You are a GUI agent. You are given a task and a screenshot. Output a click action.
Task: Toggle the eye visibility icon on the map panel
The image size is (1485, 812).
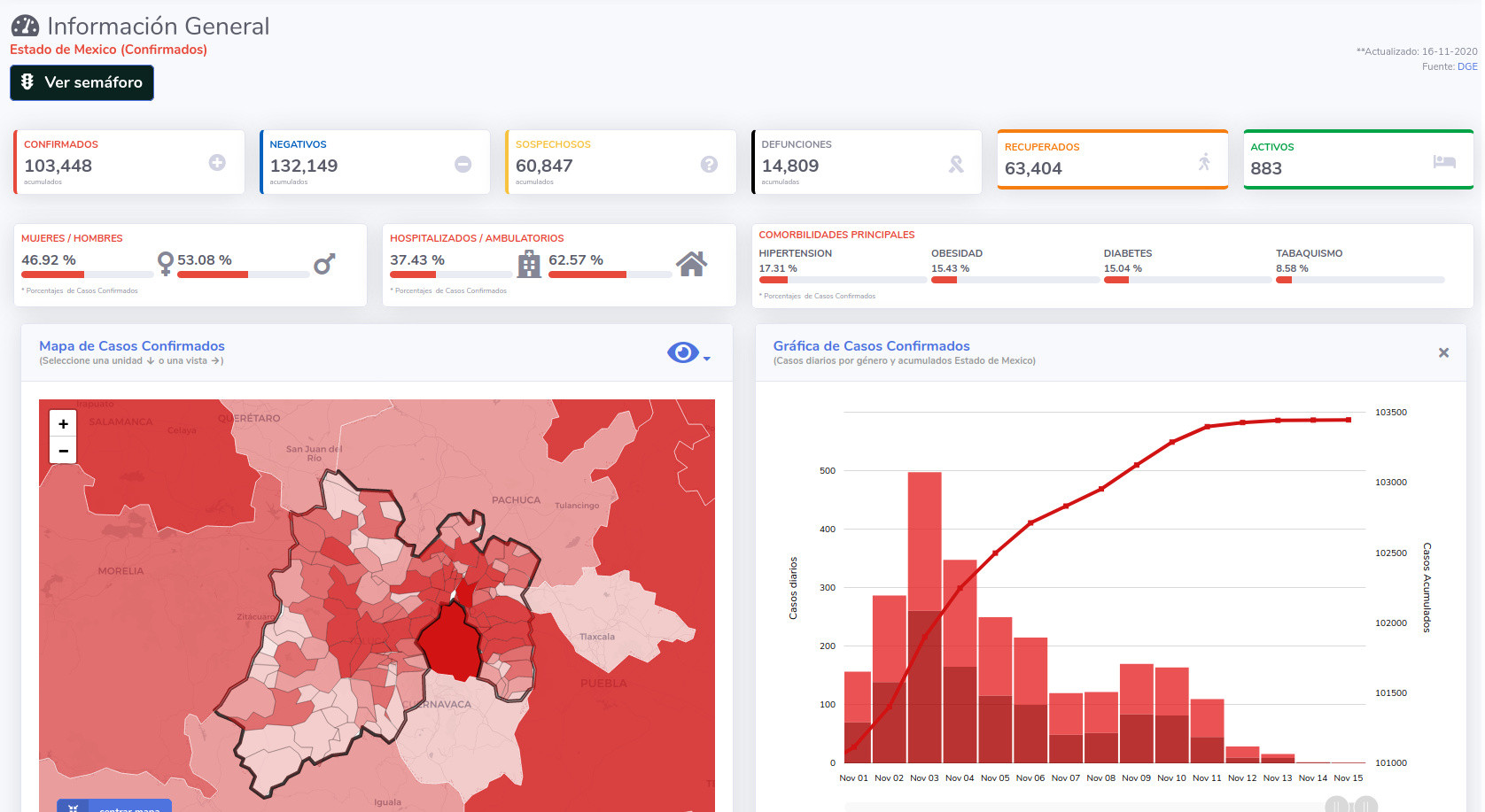(x=683, y=352)
